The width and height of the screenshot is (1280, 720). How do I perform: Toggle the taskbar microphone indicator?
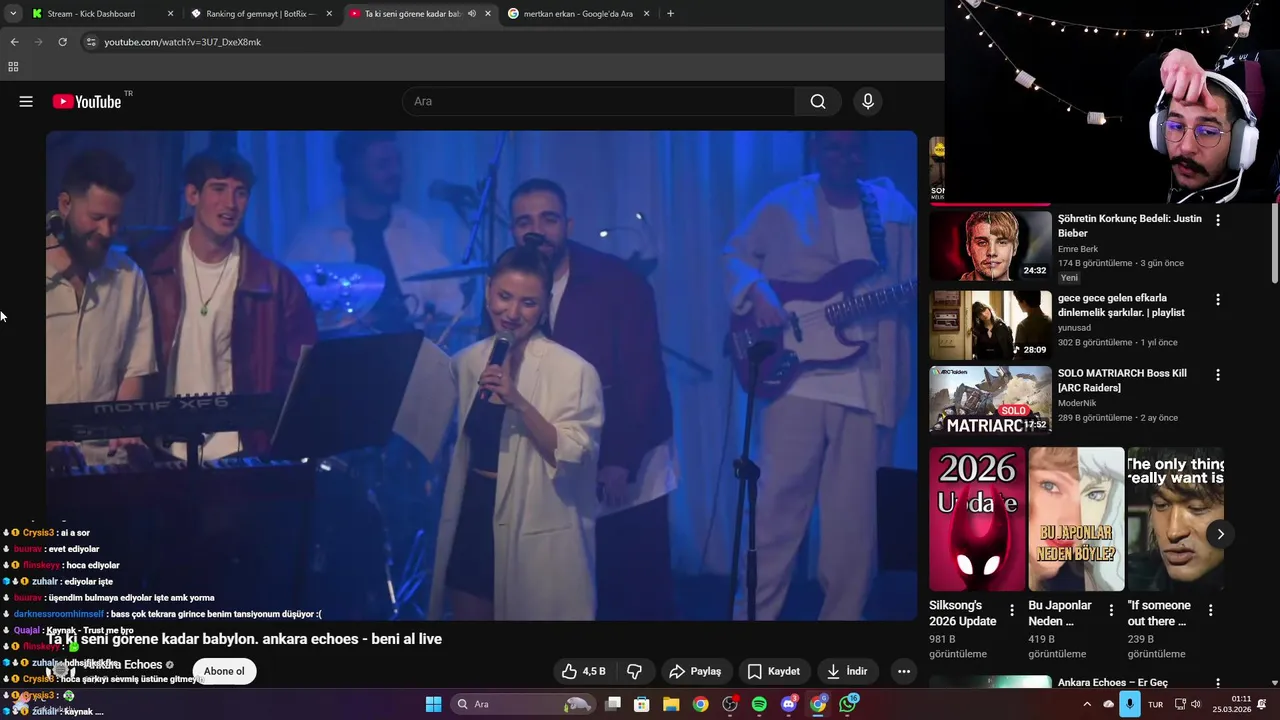coord(1130,704)
